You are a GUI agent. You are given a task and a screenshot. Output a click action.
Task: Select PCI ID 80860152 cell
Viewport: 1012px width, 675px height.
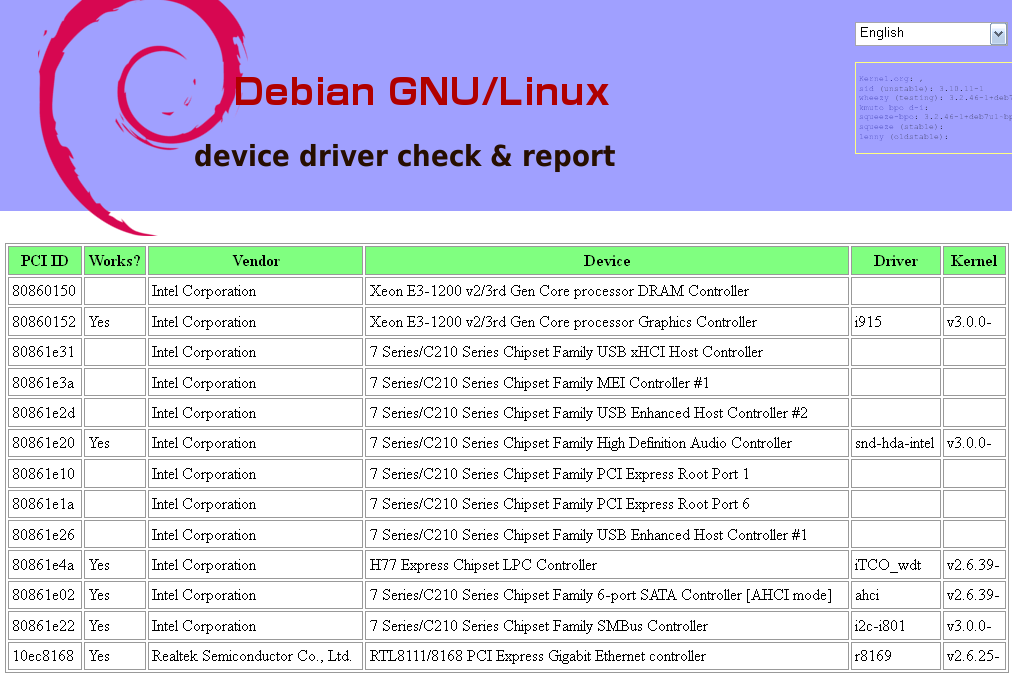[45, 321]
